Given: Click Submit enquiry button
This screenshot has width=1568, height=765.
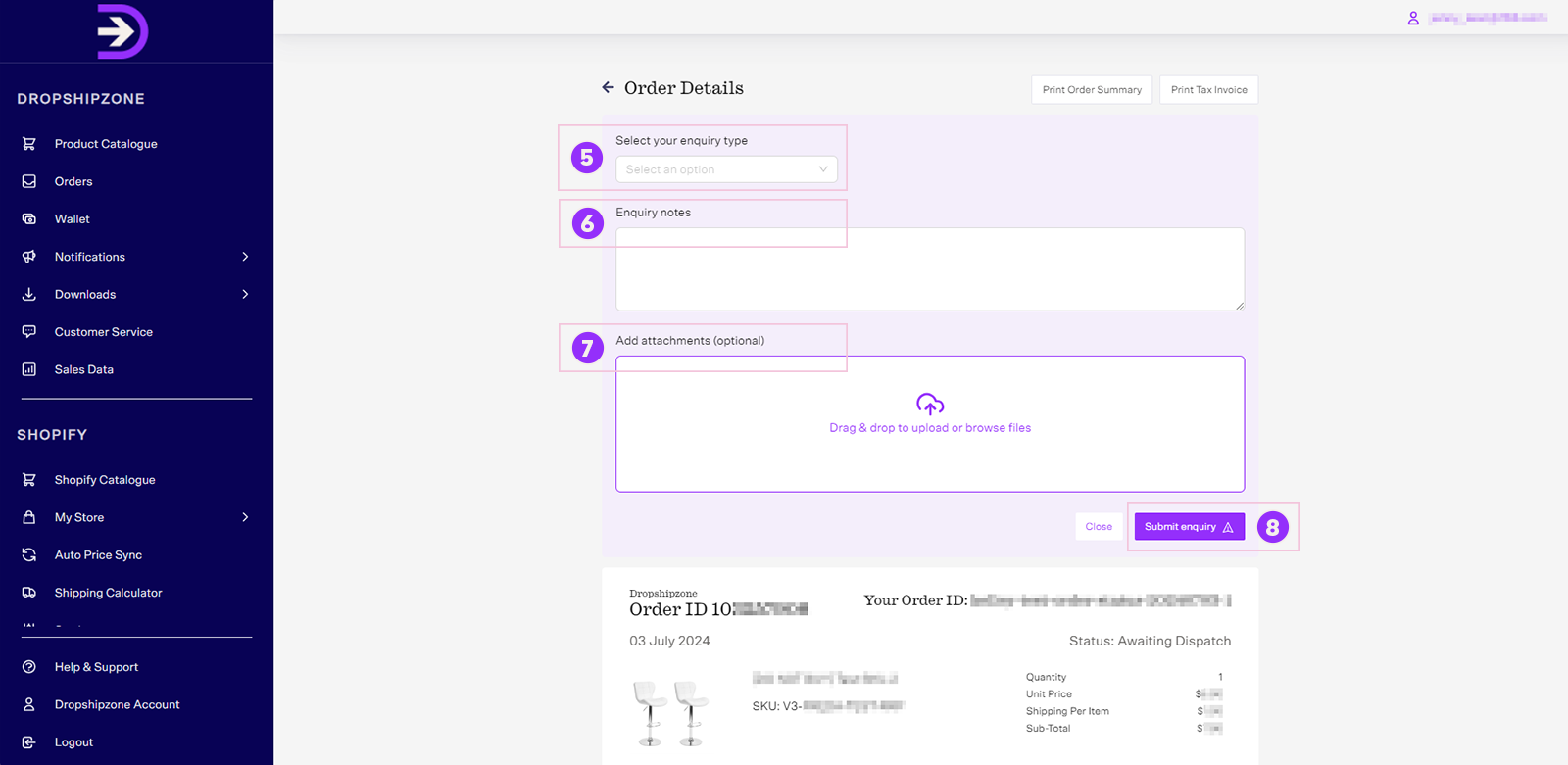Looking at the screenshot, I should [1190, 527].
